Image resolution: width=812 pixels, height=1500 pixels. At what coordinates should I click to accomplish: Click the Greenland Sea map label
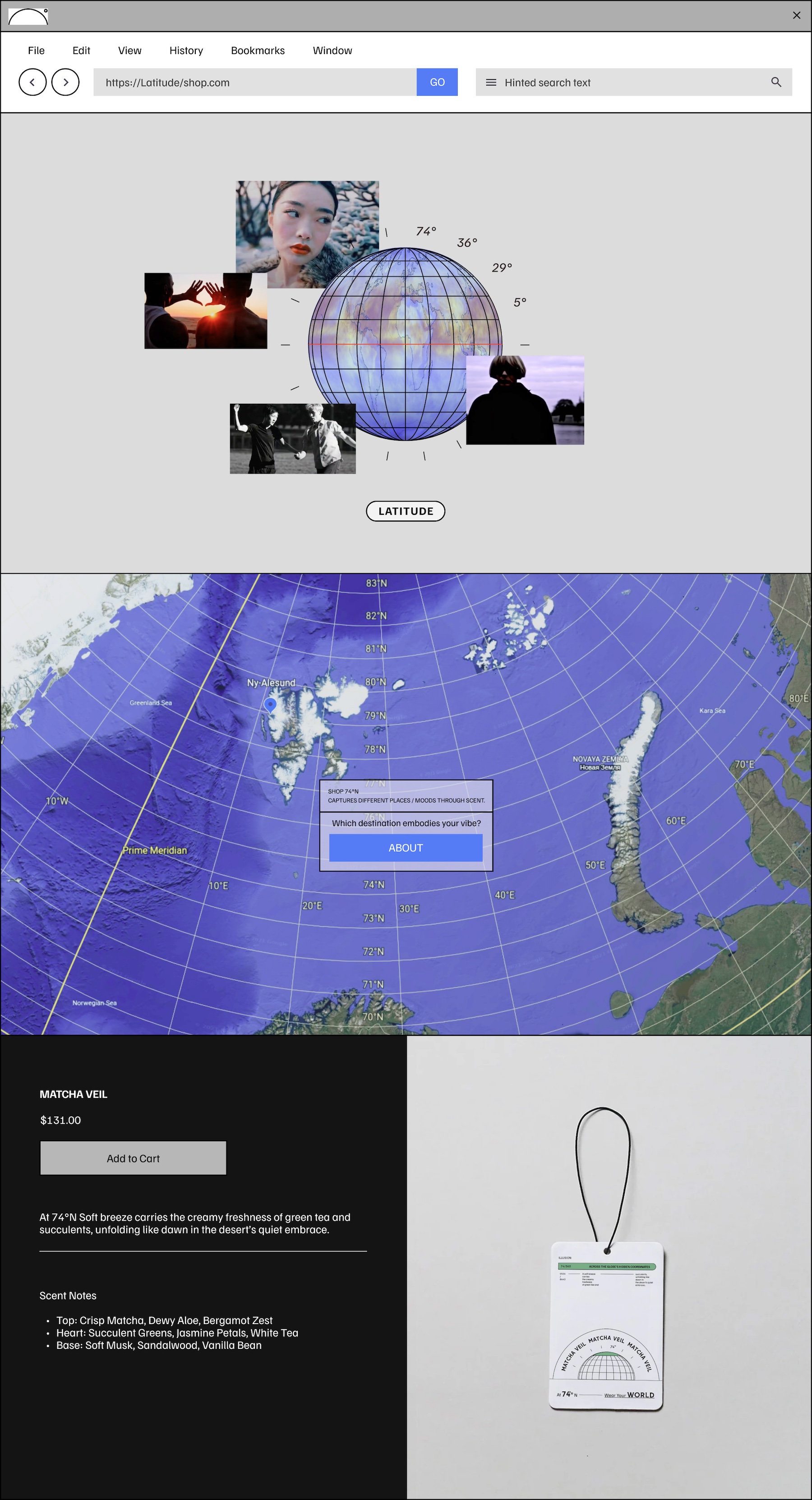[151, 703]
